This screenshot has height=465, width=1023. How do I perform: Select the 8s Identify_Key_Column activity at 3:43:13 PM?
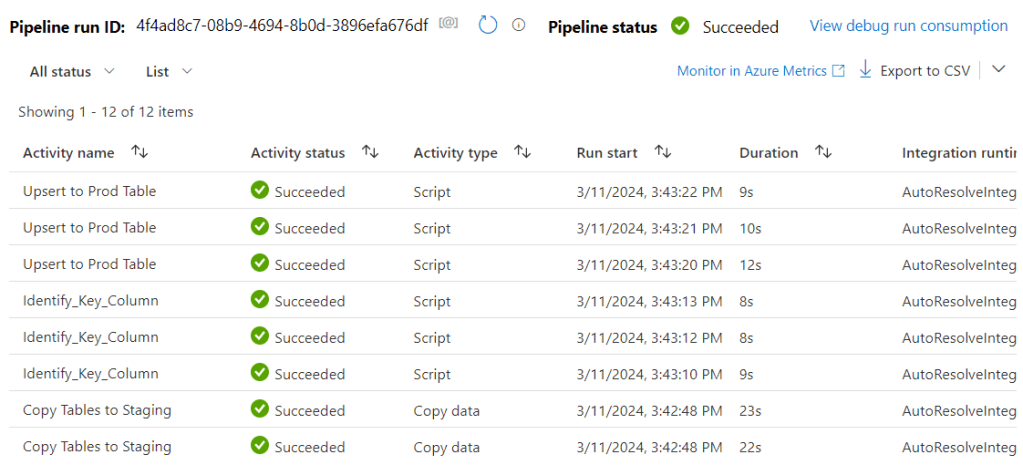(90, 300)
